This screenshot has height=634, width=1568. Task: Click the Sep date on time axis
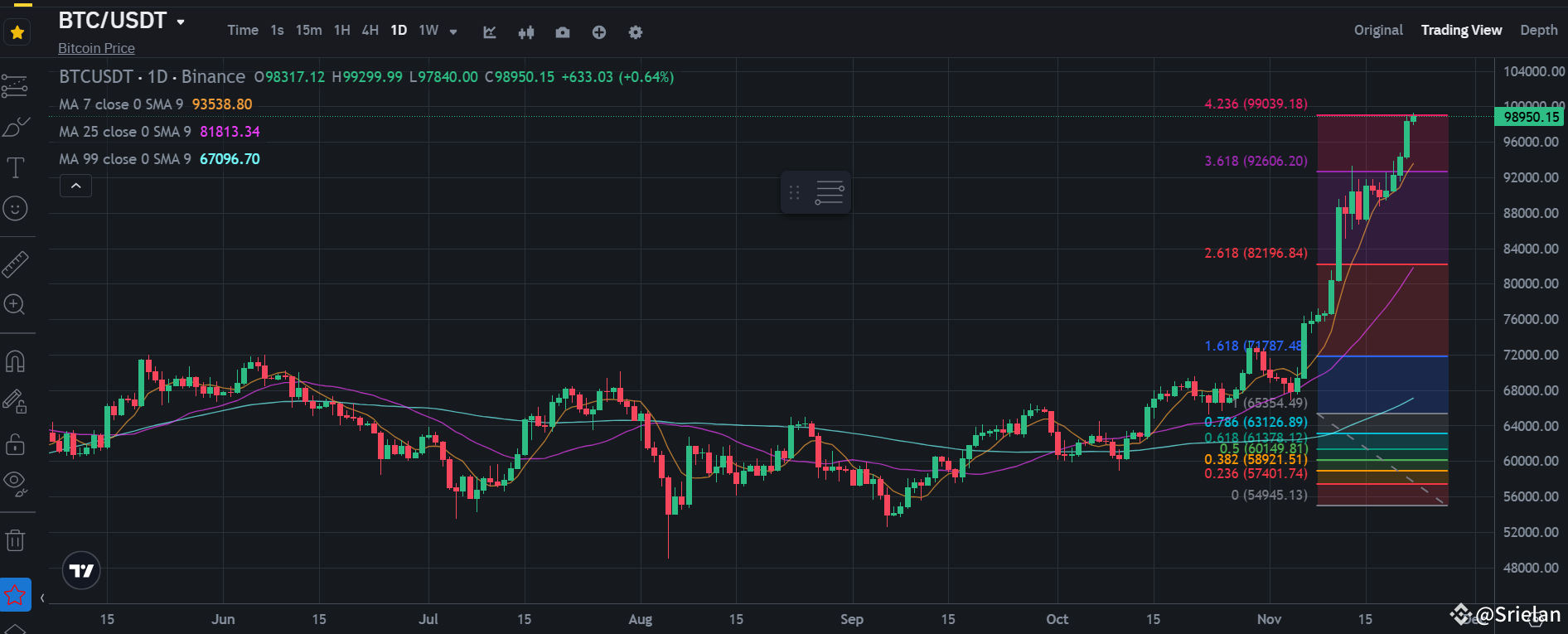point(851,619)
